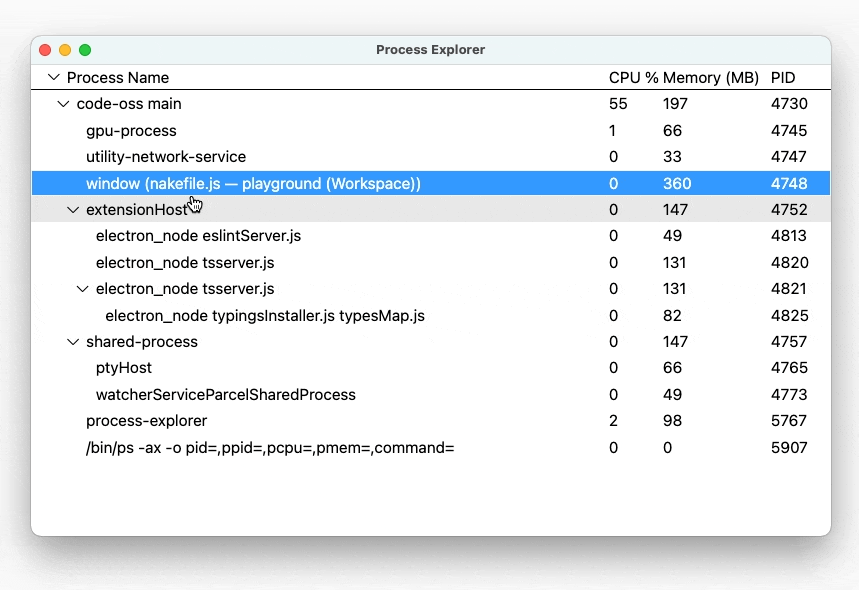Collapse the Process Name root chevron

53,77
